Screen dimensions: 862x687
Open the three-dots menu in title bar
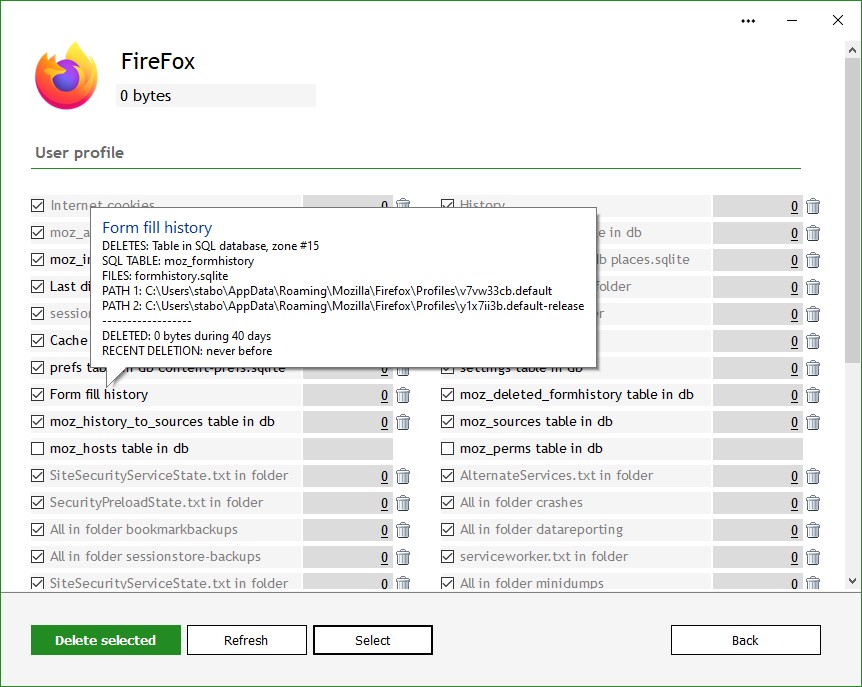click(748, 20)
